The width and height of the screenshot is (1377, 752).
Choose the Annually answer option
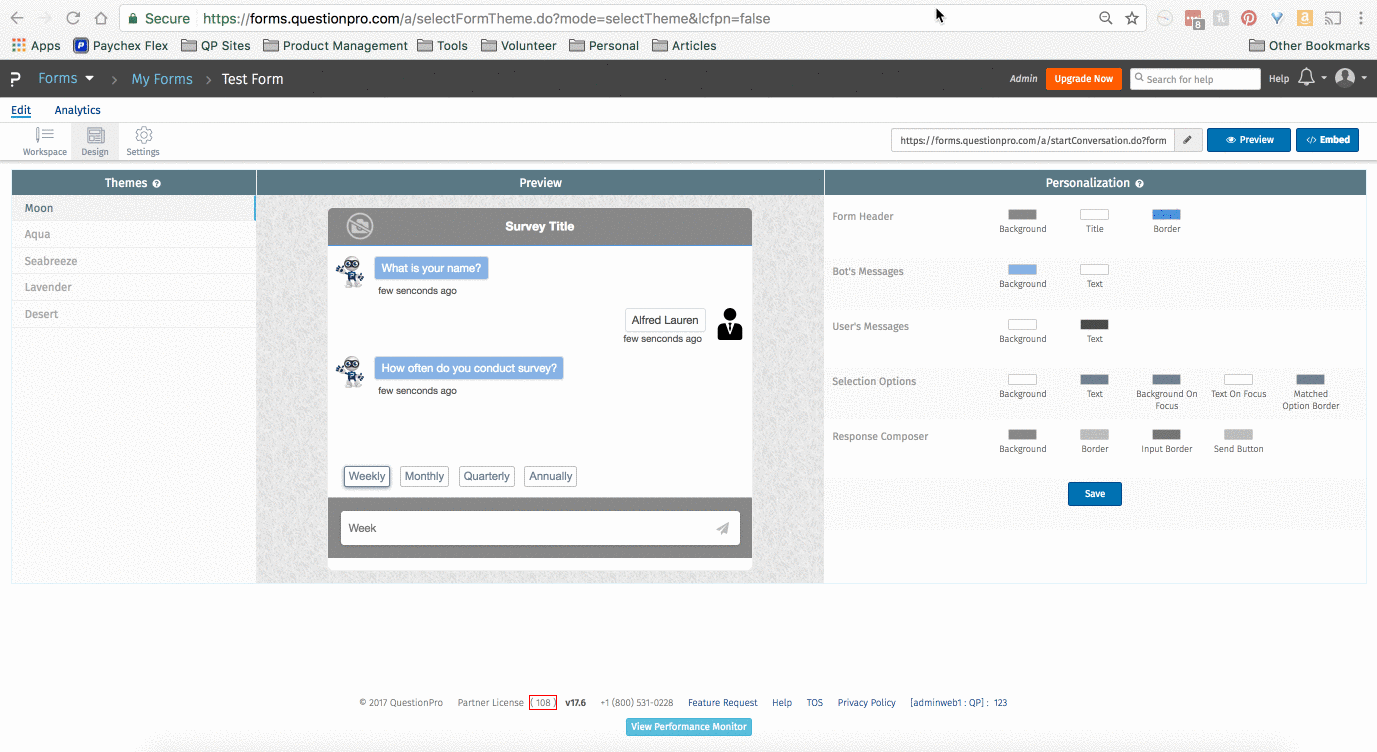pyautogui.click(x=551, y=476)
